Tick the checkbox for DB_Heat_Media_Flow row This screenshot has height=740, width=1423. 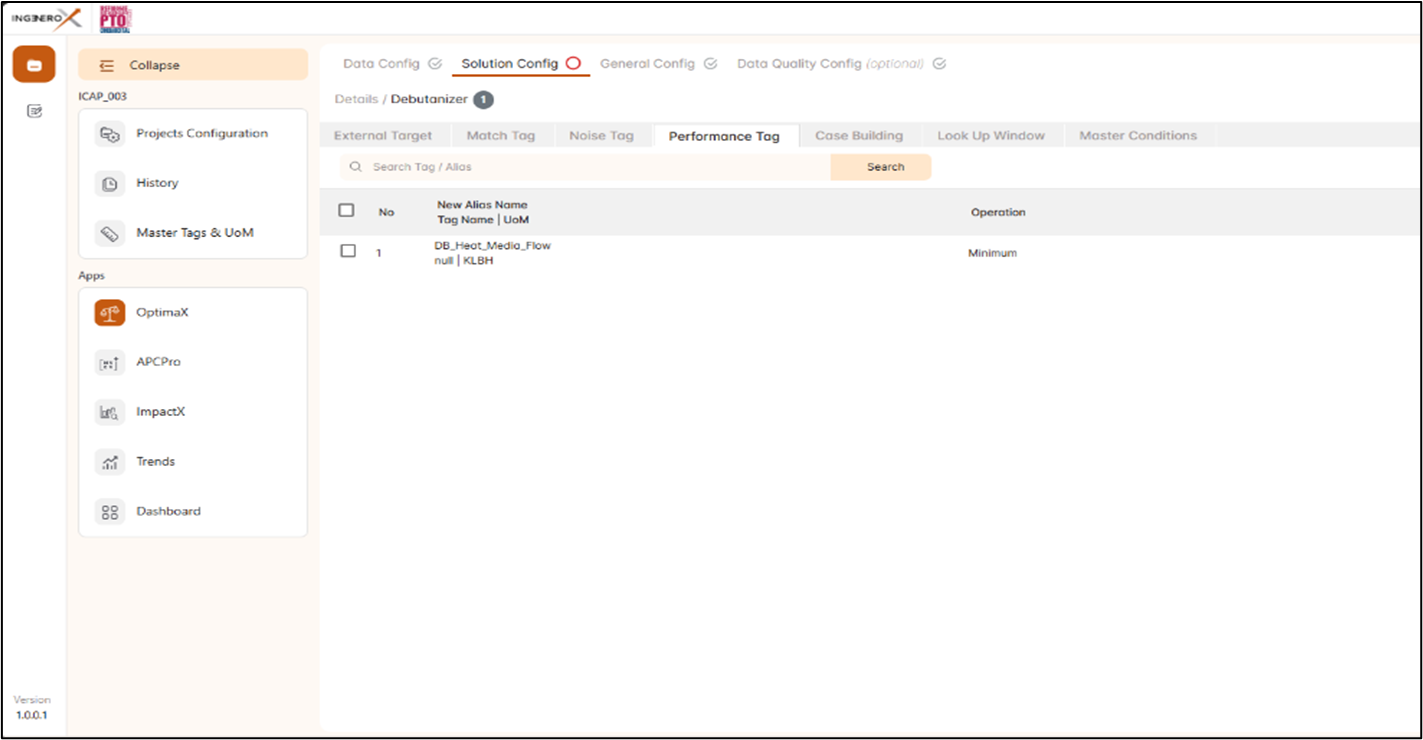348,252
